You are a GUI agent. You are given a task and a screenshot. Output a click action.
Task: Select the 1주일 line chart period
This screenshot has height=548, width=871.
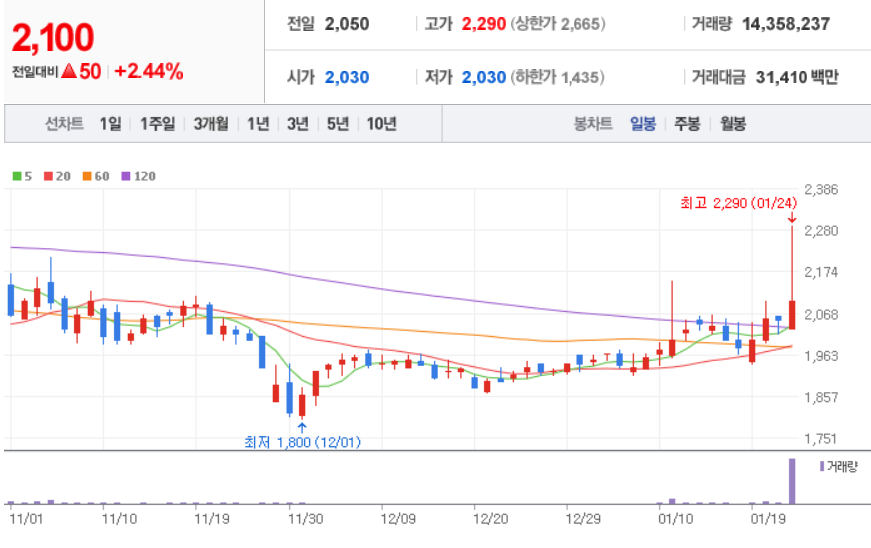click(157, 123)
